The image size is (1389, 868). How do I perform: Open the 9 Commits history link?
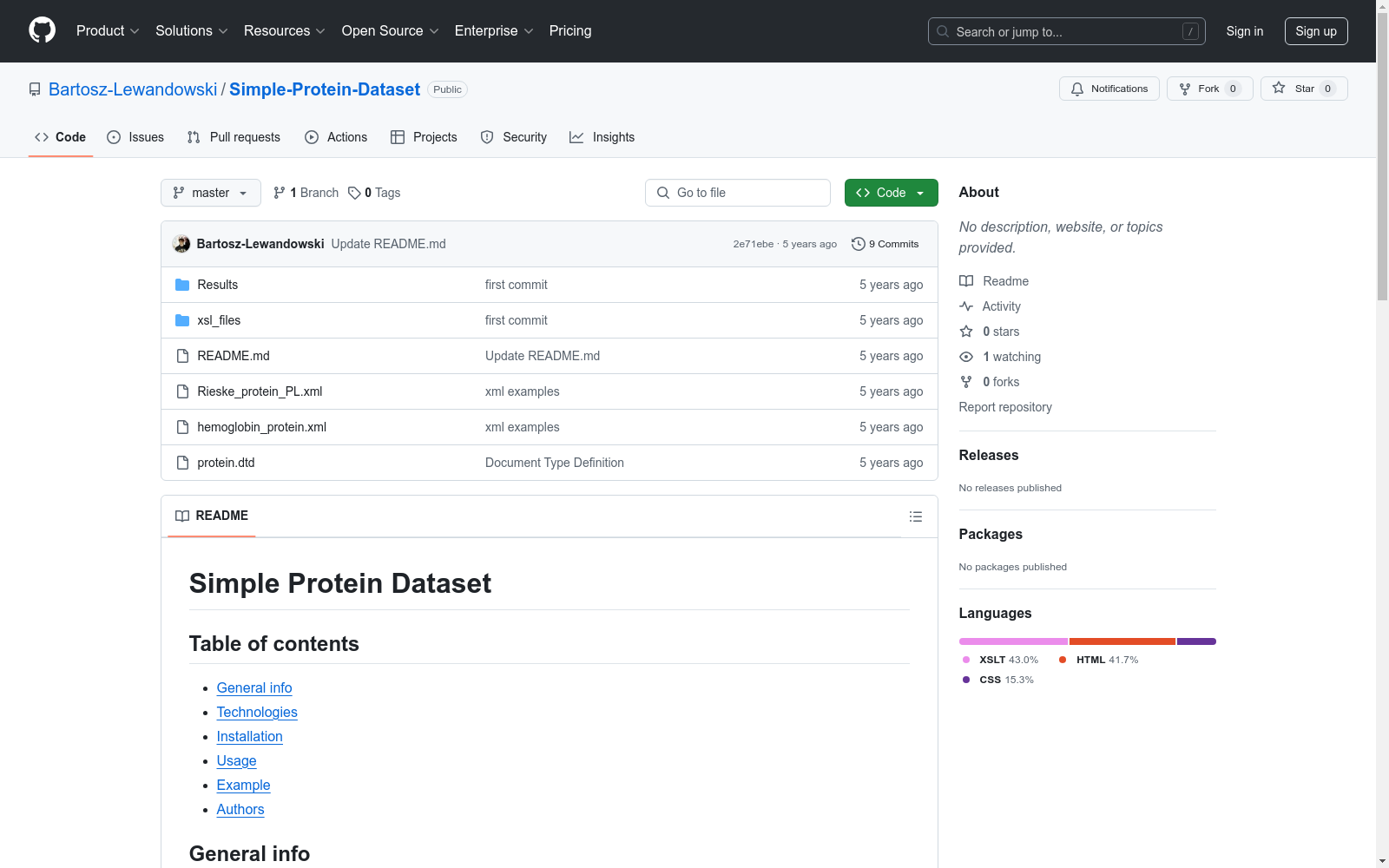885,244
